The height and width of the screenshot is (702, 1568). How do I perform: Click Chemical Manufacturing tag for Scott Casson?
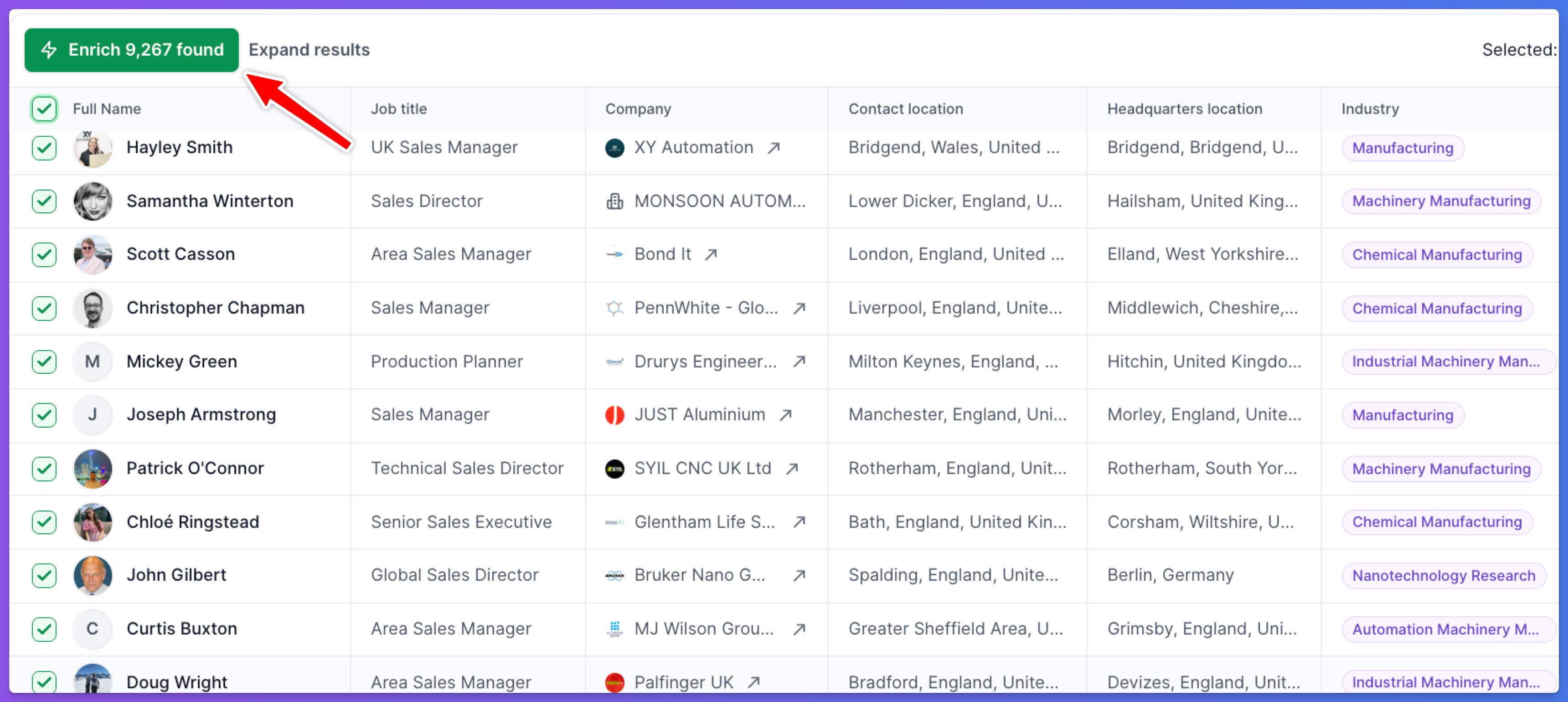pos(1437,254)
